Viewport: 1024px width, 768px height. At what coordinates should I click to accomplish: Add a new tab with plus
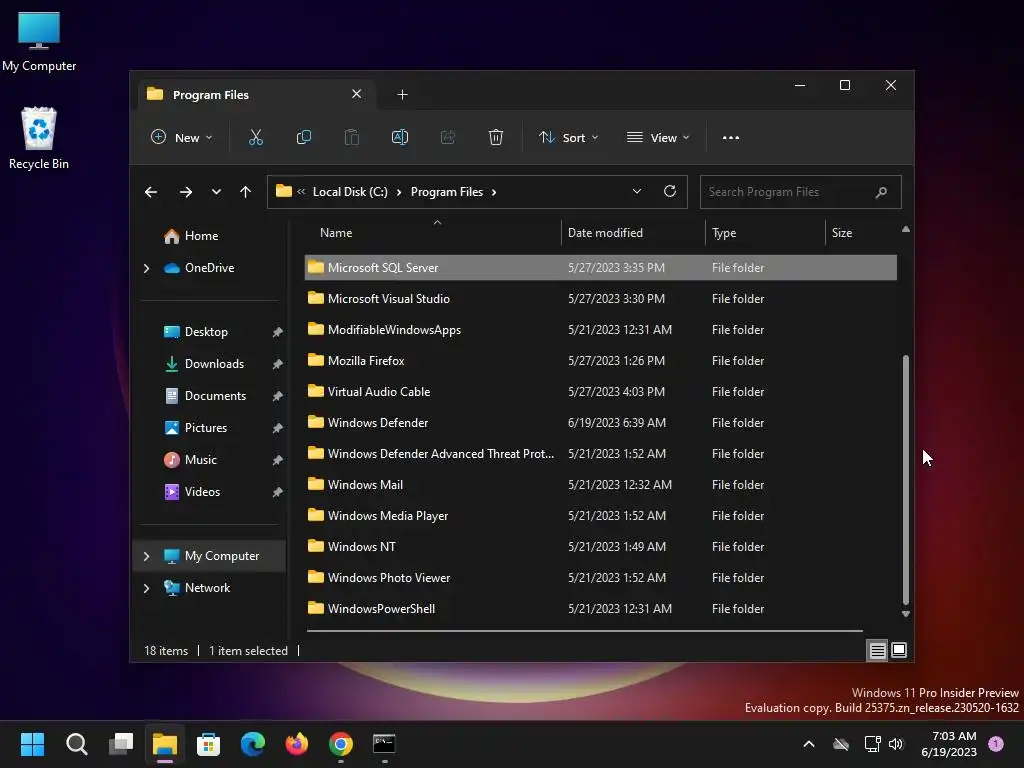coord(402,95)
